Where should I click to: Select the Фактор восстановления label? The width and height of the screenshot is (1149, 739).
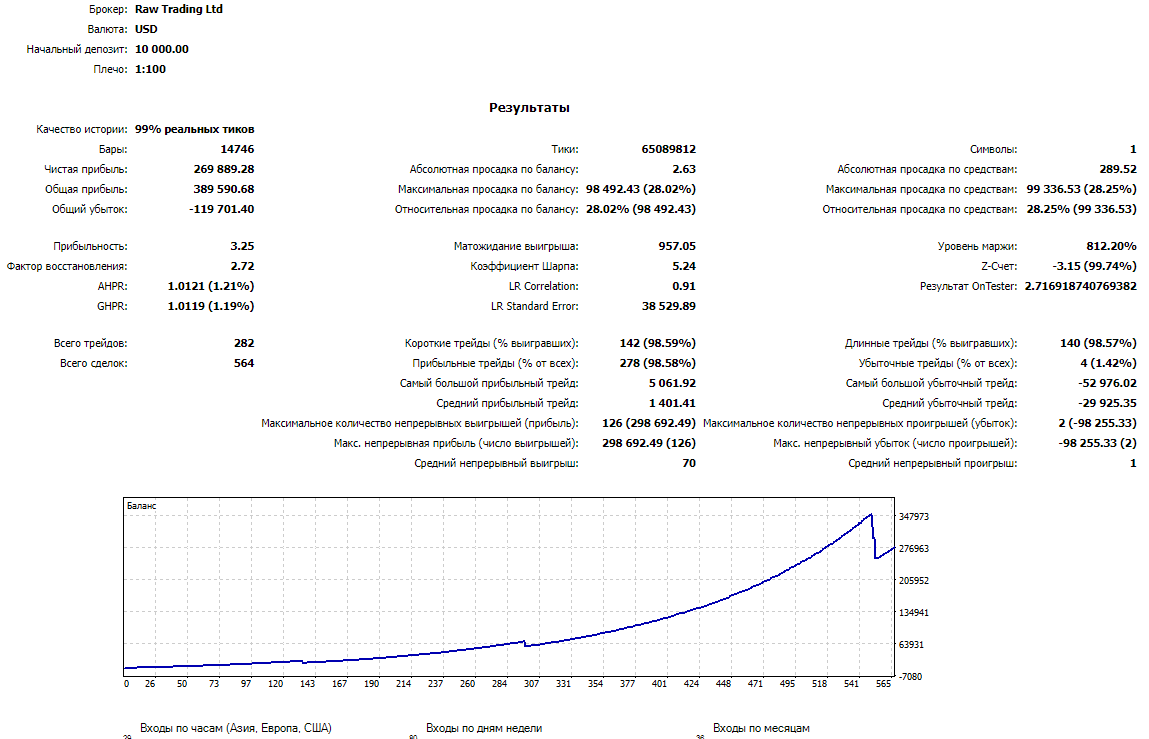click(x=67, y=266)
